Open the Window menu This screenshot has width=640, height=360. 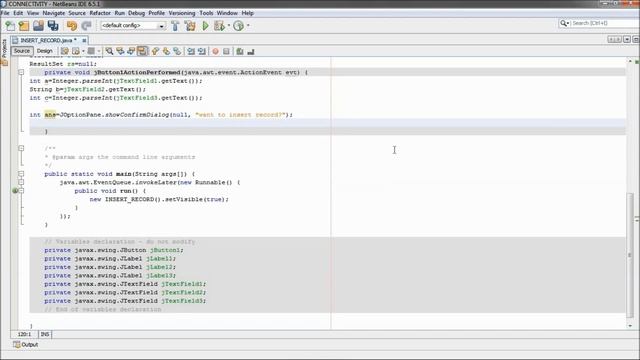click(227, 13)
